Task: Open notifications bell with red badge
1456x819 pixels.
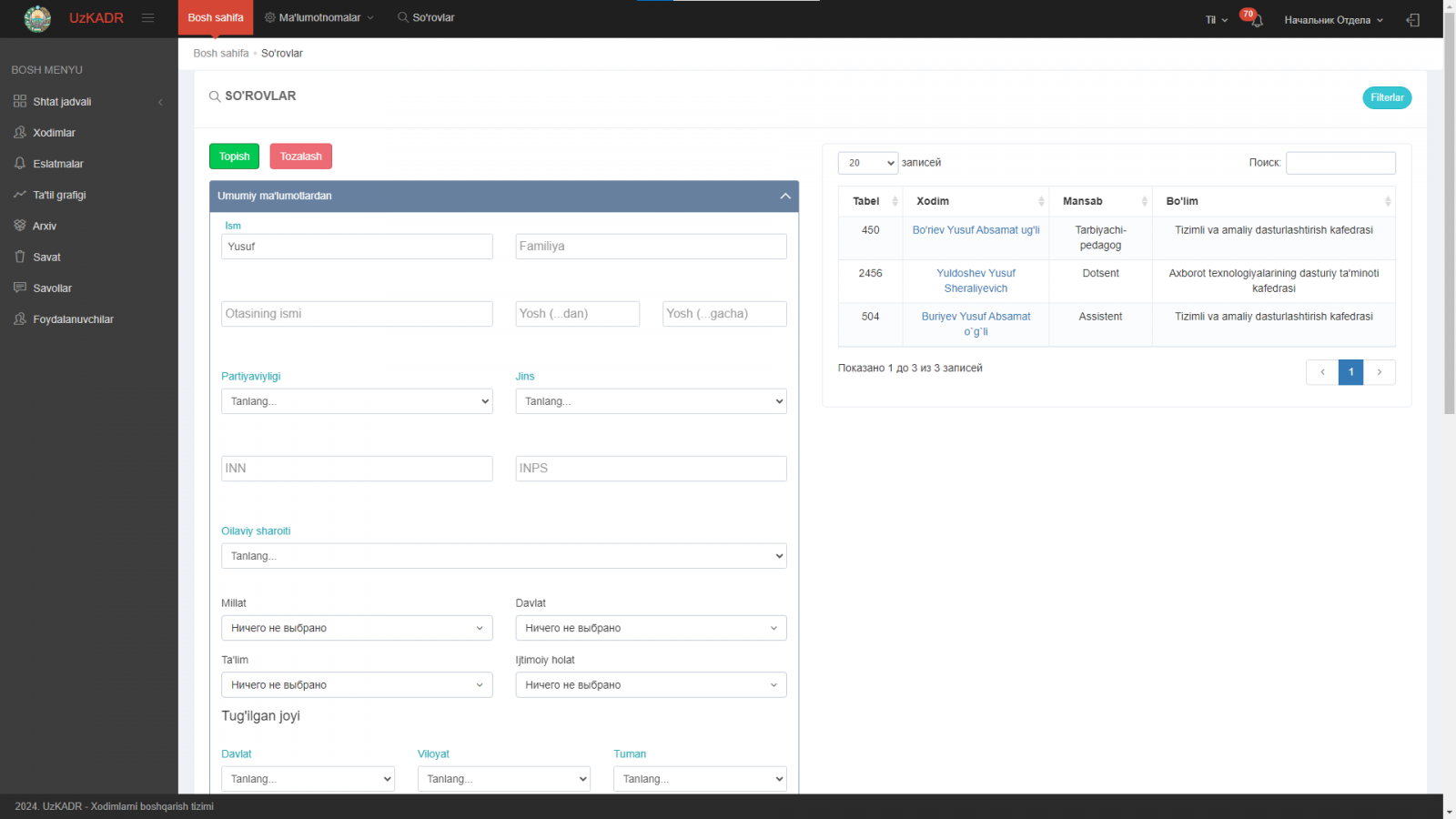Action: (x=1255, y=19)
